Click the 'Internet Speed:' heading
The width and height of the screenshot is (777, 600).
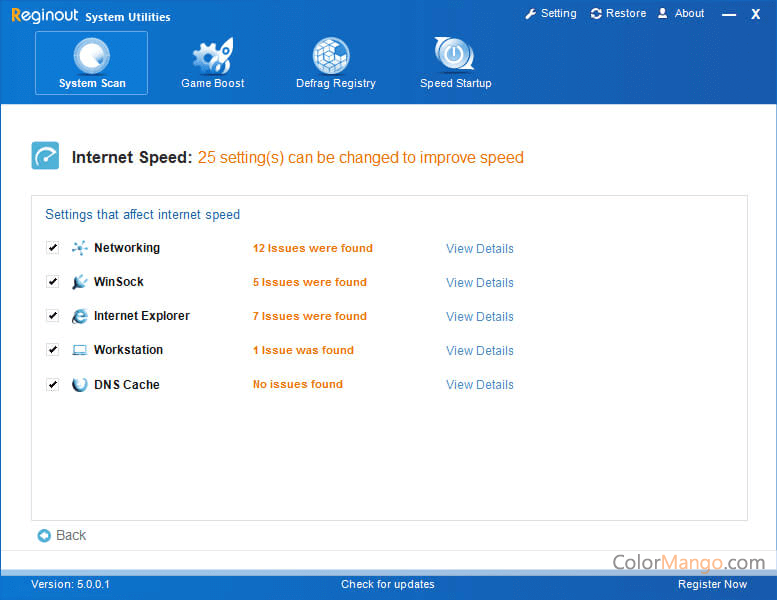click(132, 157)
